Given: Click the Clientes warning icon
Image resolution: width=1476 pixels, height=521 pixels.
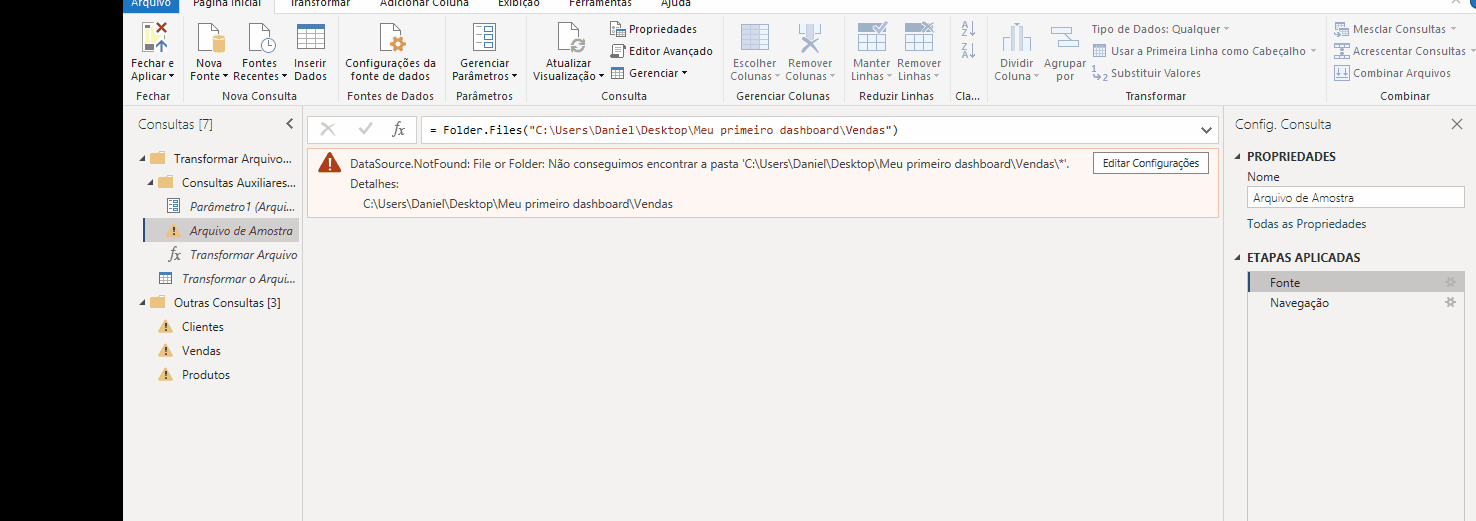Looking at the screenshot, I should 166,327.
